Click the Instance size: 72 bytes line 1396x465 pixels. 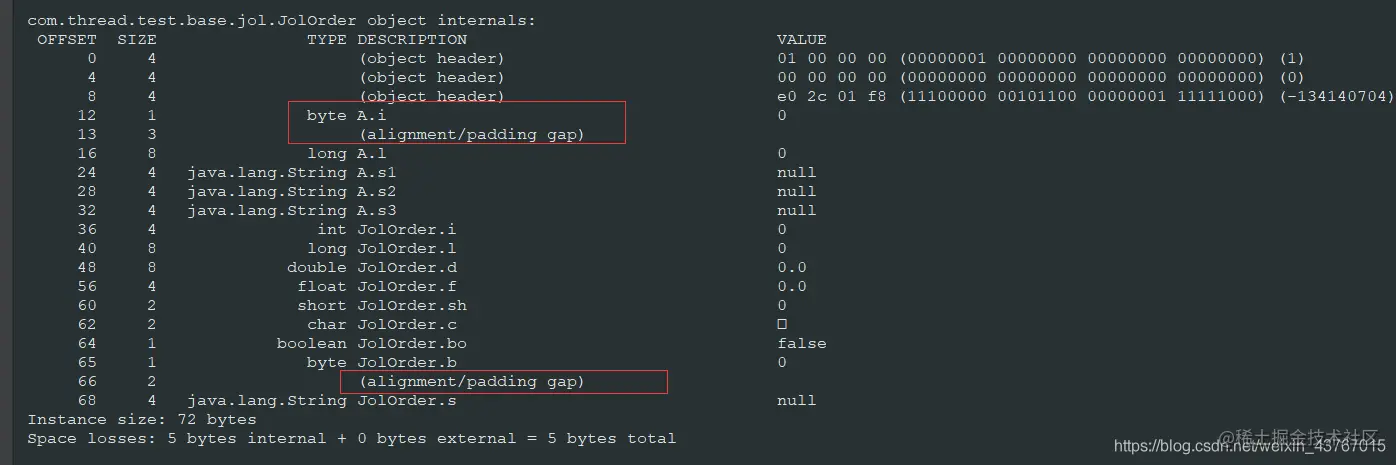(x=142, y=420)
